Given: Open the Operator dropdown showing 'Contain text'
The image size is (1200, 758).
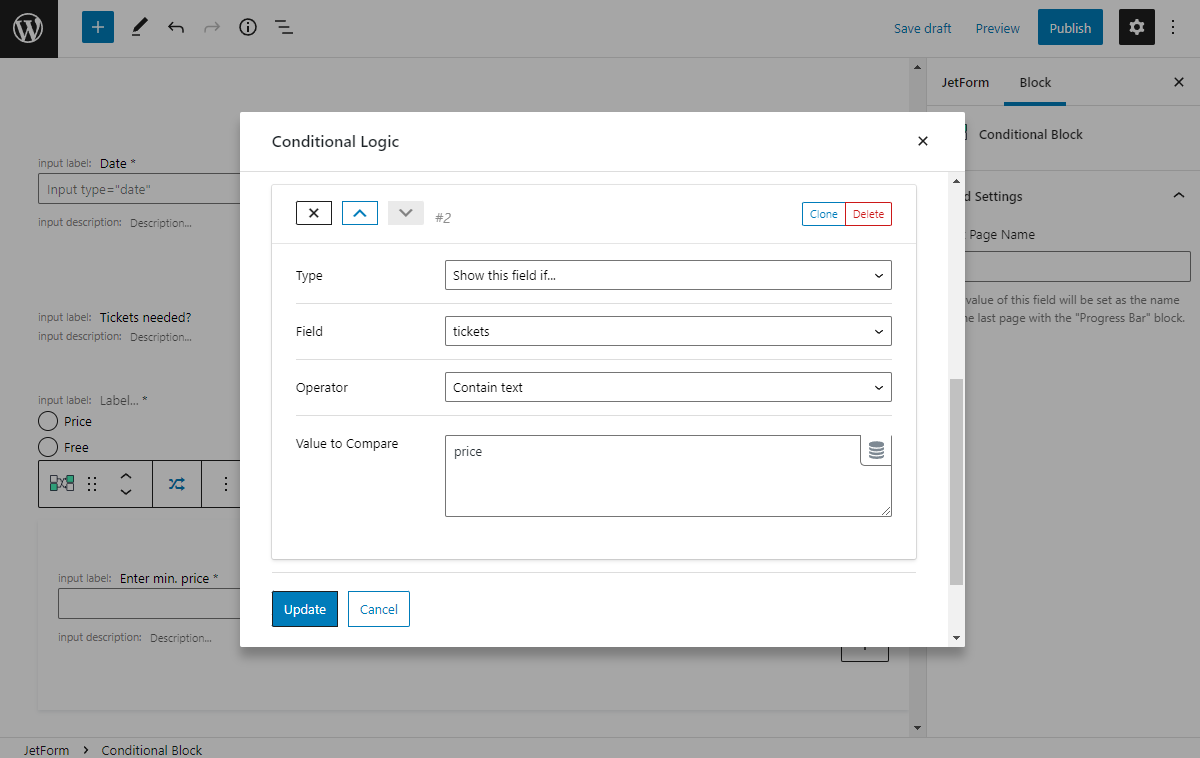Looking at the screenshot, I should (668, 387).
